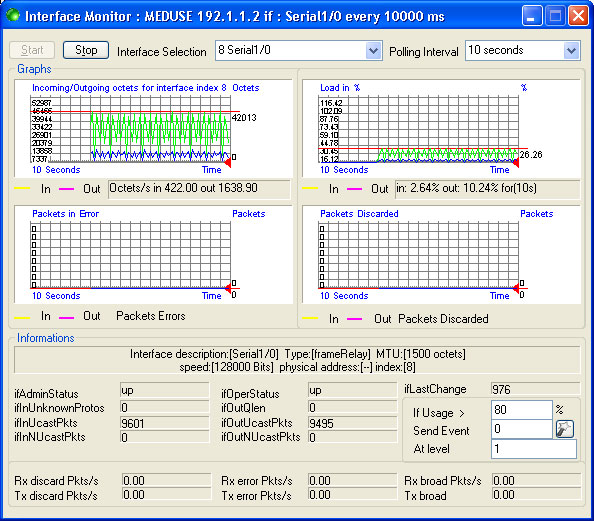This screenshot has height=521, width=594.
Task: Click the Interface description info line
Action: 297,354
